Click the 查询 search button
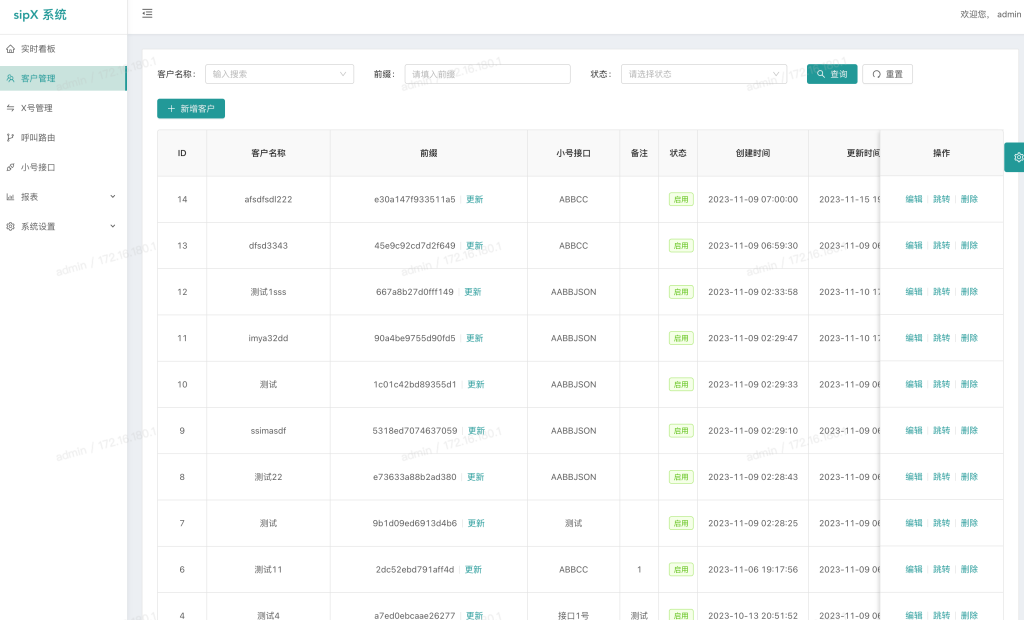The image size is (1024, 620). [832, 74]
